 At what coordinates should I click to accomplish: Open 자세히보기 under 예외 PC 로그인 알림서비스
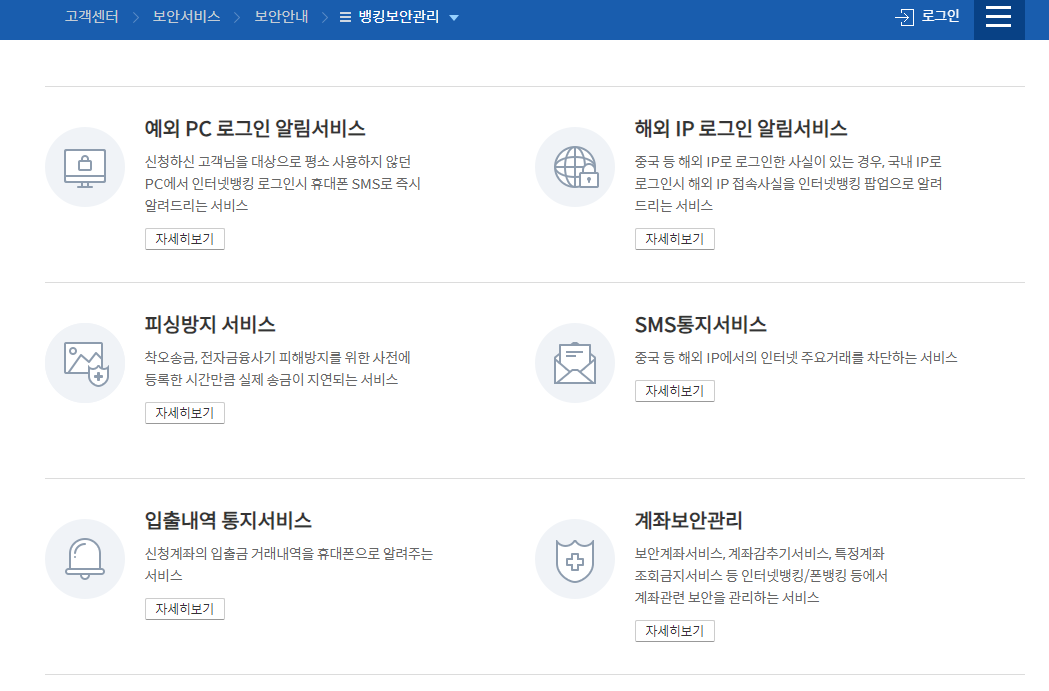coord(184,238)
